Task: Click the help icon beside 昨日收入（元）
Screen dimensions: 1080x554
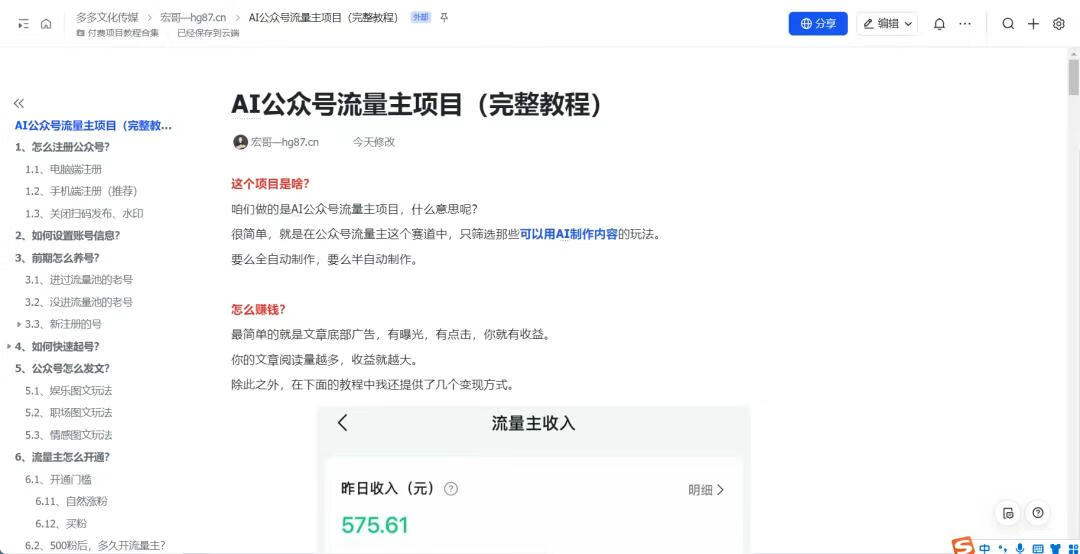Action: [x=451, y=489]
